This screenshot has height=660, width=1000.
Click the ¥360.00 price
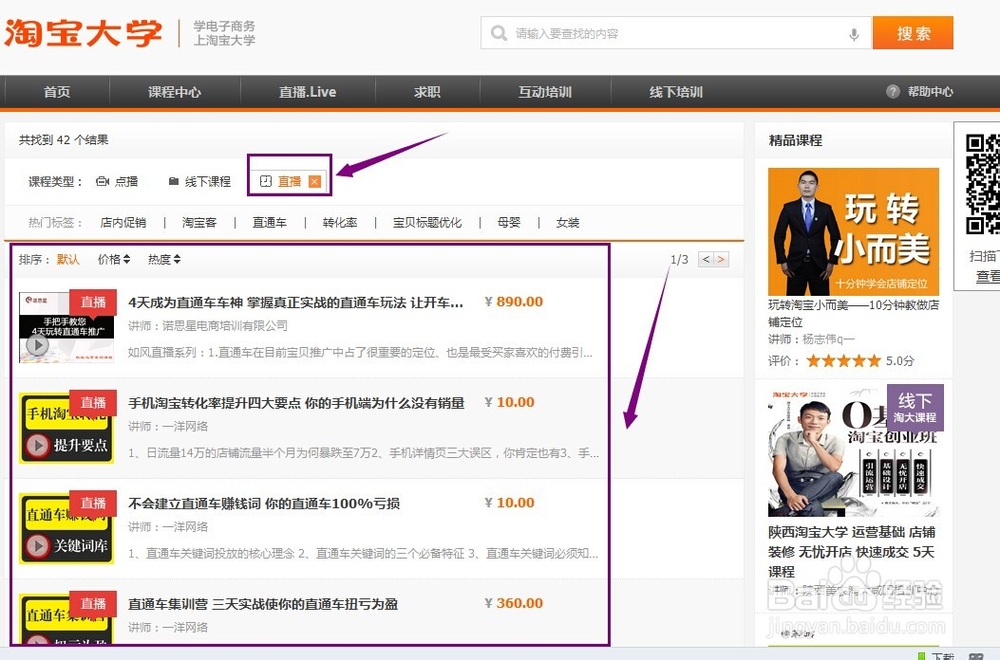(514, 603)
